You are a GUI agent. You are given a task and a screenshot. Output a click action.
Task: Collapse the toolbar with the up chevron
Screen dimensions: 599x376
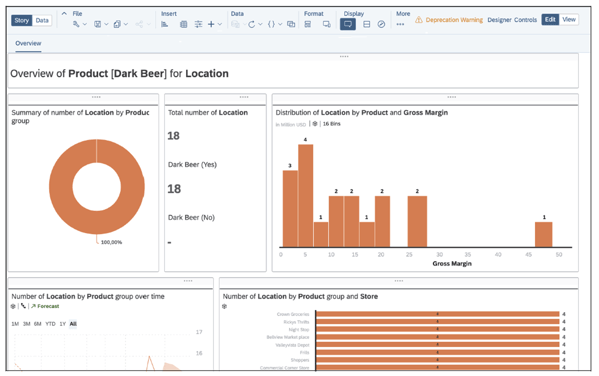(64, 13)
